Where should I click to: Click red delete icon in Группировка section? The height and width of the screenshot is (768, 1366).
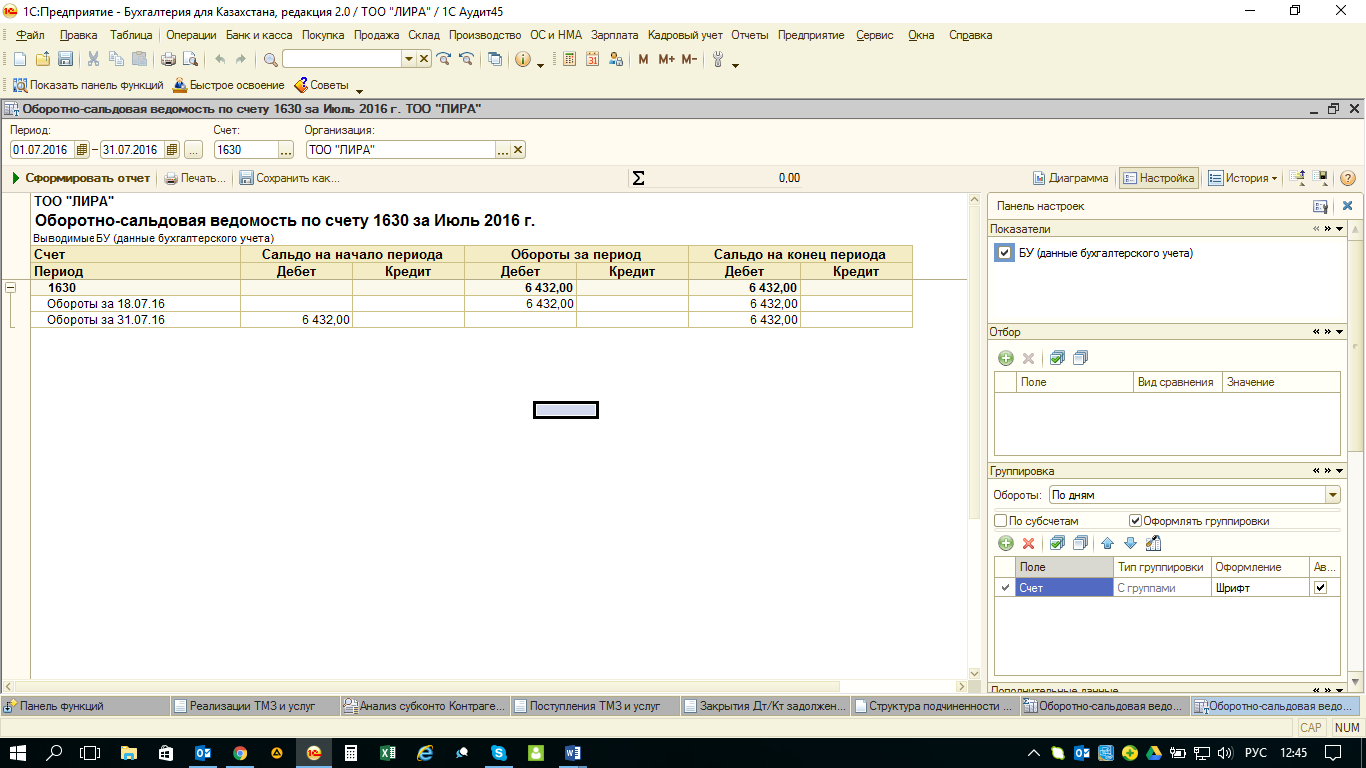coord(1028,544)
